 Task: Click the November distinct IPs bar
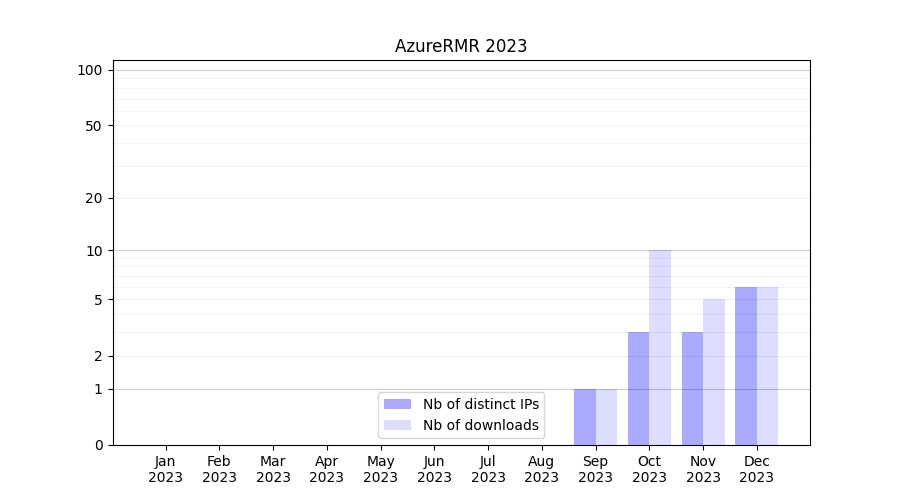692,388
